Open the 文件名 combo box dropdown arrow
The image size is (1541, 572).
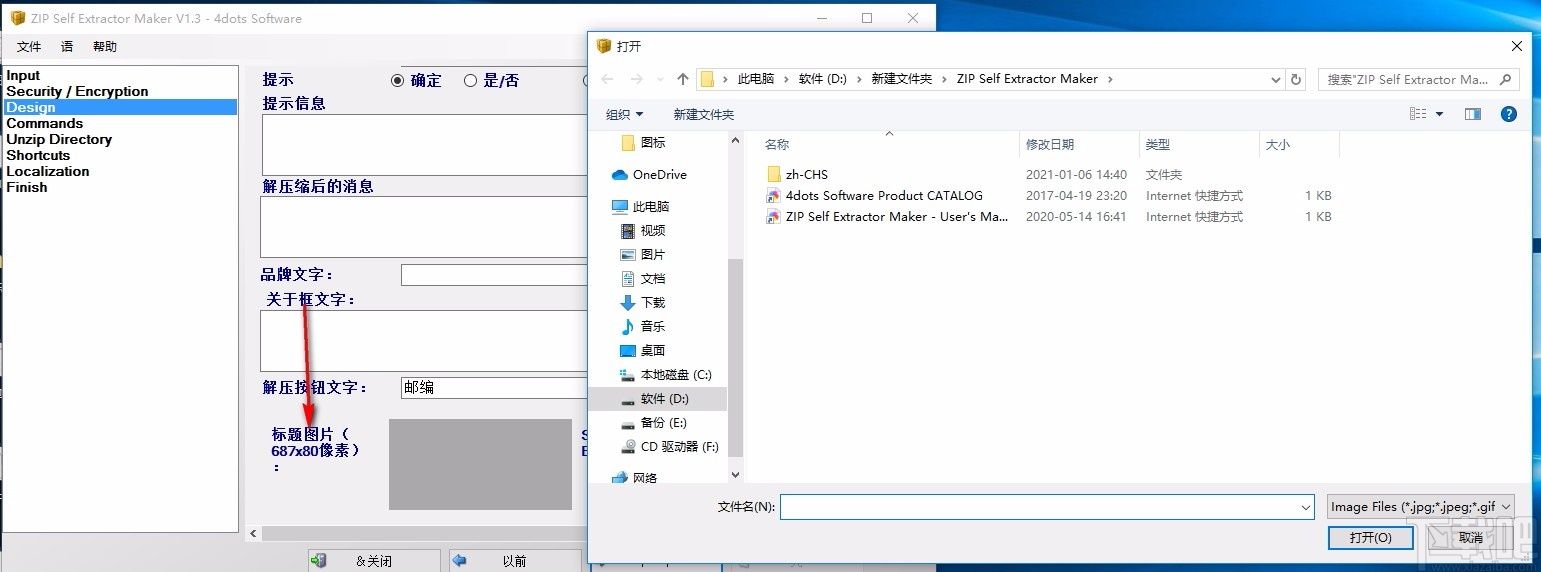pyautogui.click(x=1306, y=508)
